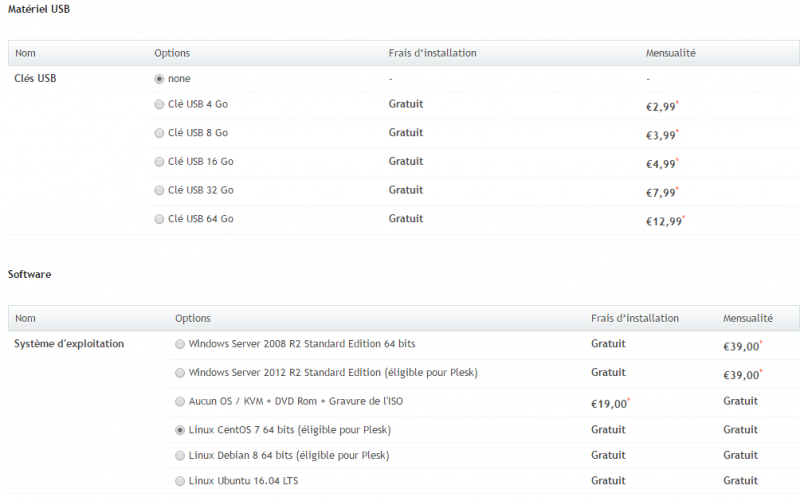
Task: Click the €2,99 monthly price
Action: pyautogui.click(x=661, y=107)
